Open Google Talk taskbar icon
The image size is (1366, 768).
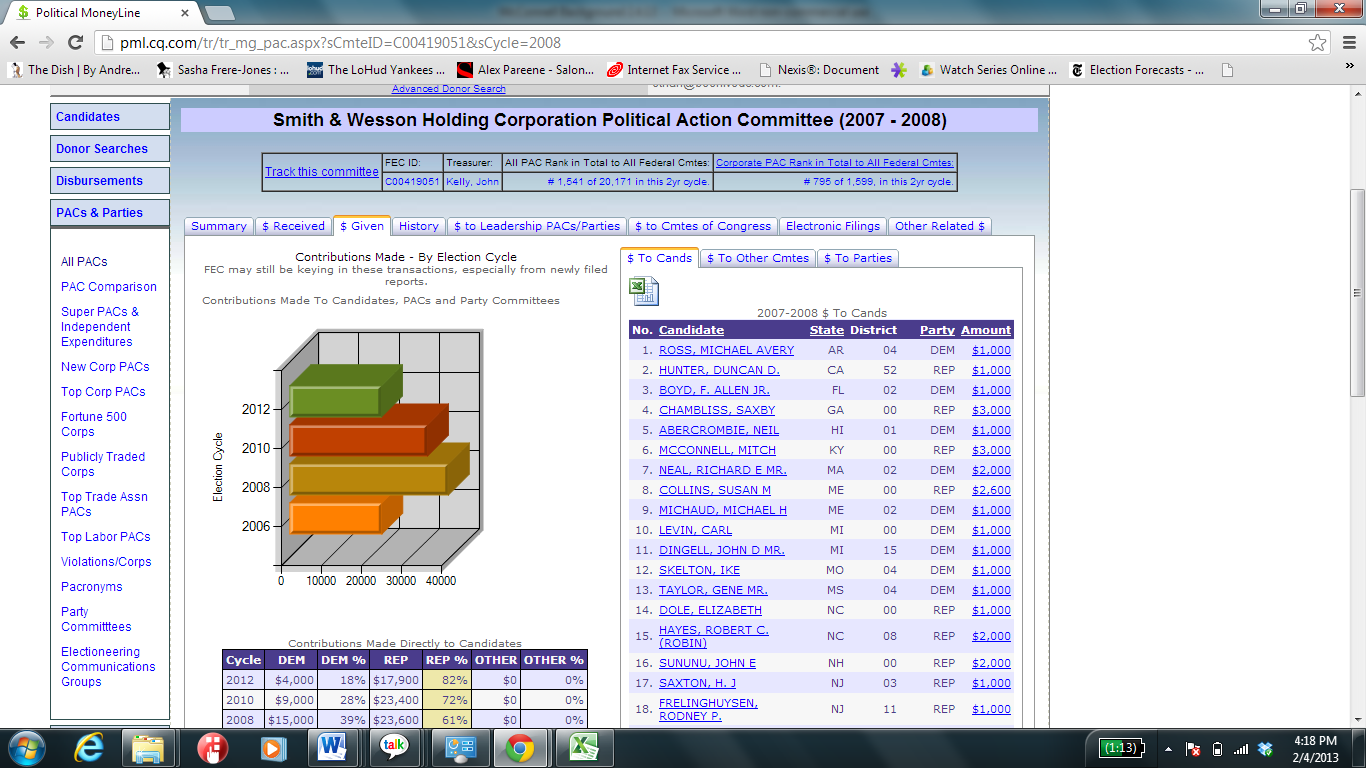point(395,748)
